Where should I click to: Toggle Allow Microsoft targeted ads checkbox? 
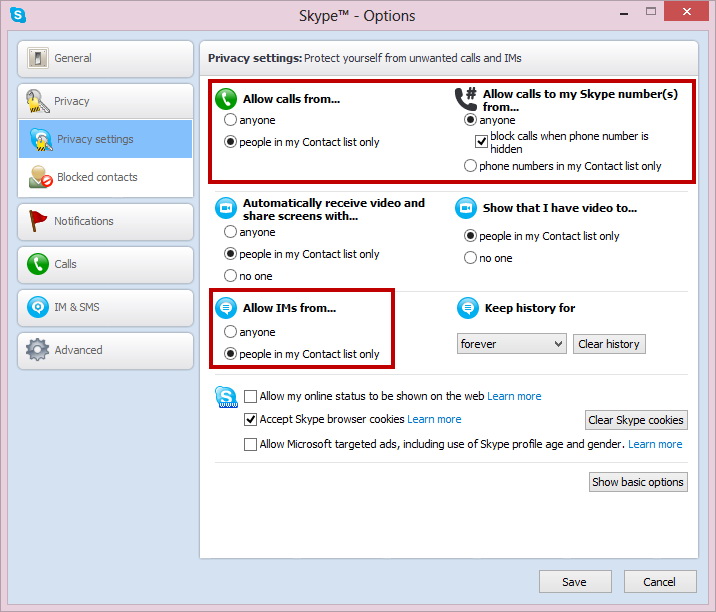(x=250, y=444)
